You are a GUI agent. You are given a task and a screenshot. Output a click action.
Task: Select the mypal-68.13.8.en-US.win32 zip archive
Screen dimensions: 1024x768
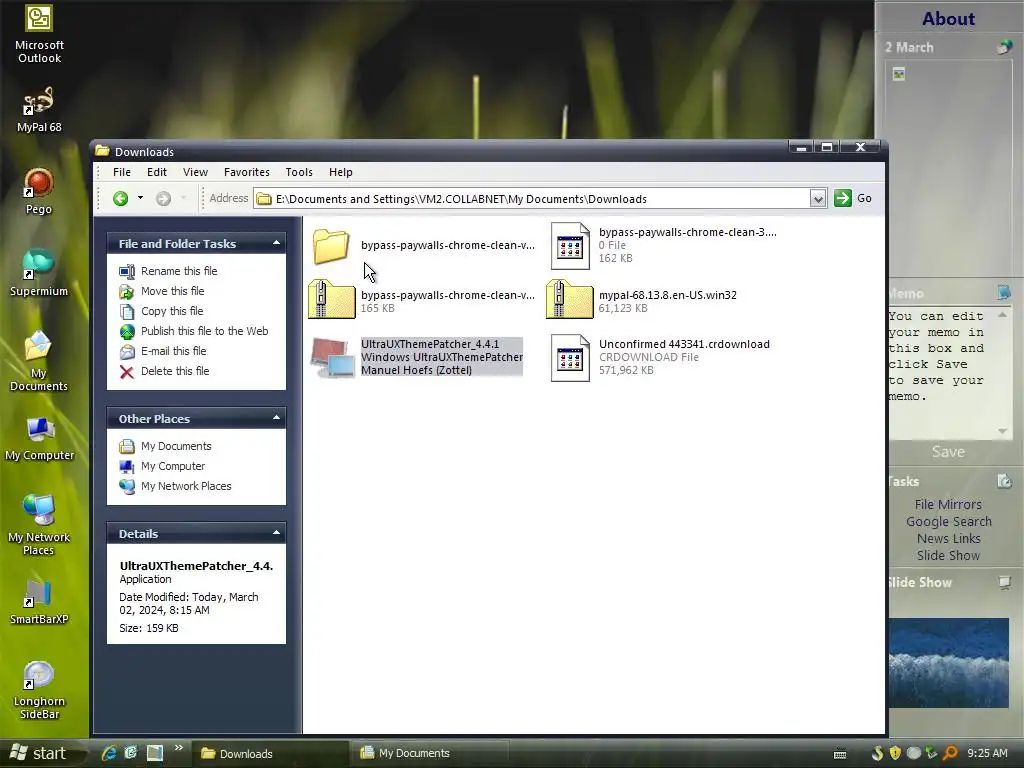tap(569, 299)
